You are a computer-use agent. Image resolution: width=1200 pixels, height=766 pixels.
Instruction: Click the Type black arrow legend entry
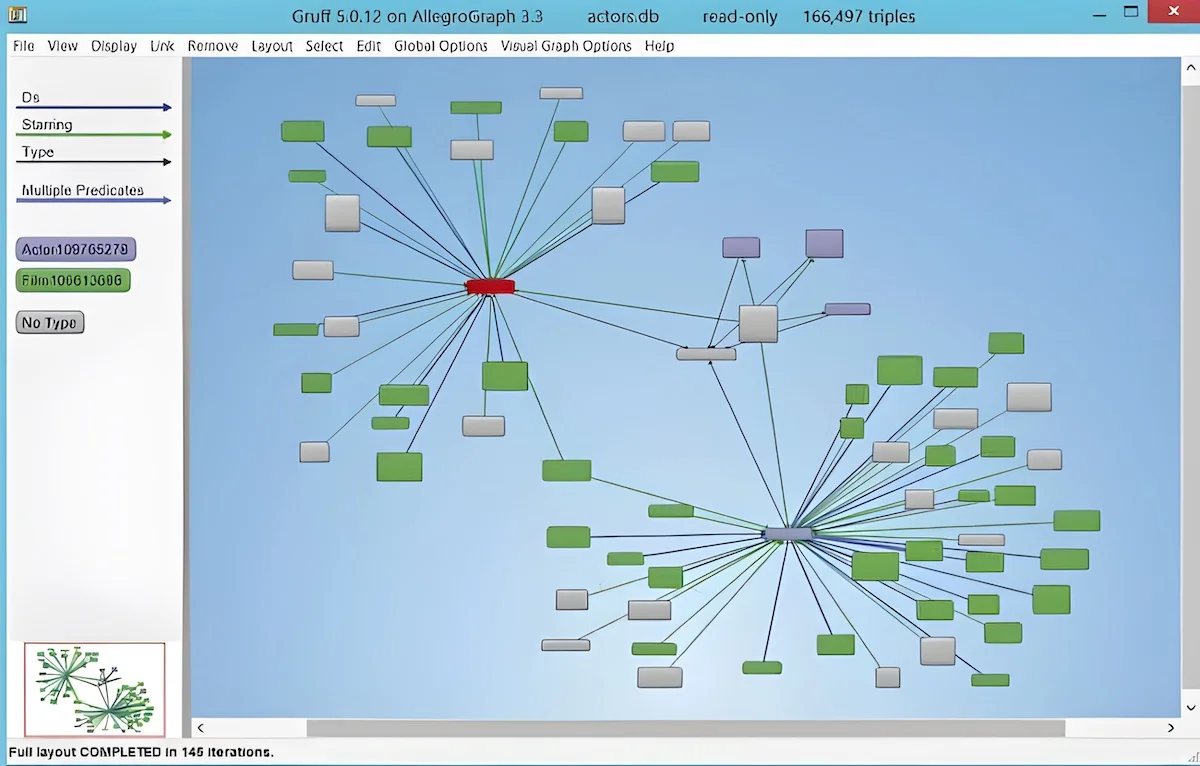tap(95, 156)
